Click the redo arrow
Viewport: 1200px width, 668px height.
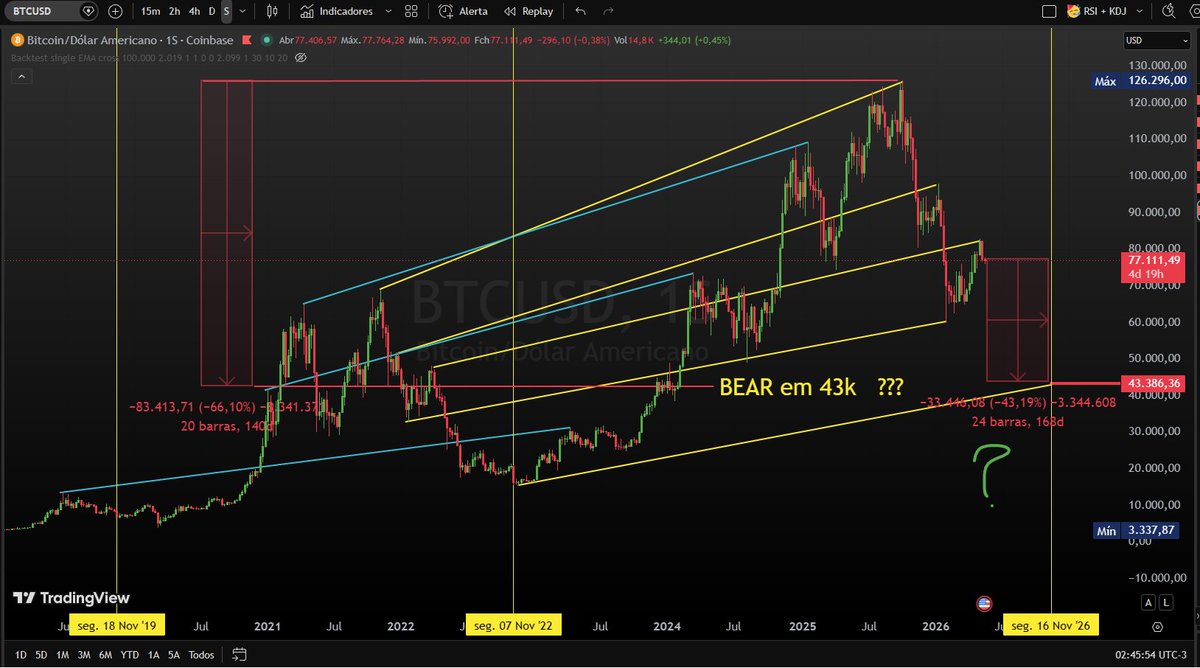609,11
